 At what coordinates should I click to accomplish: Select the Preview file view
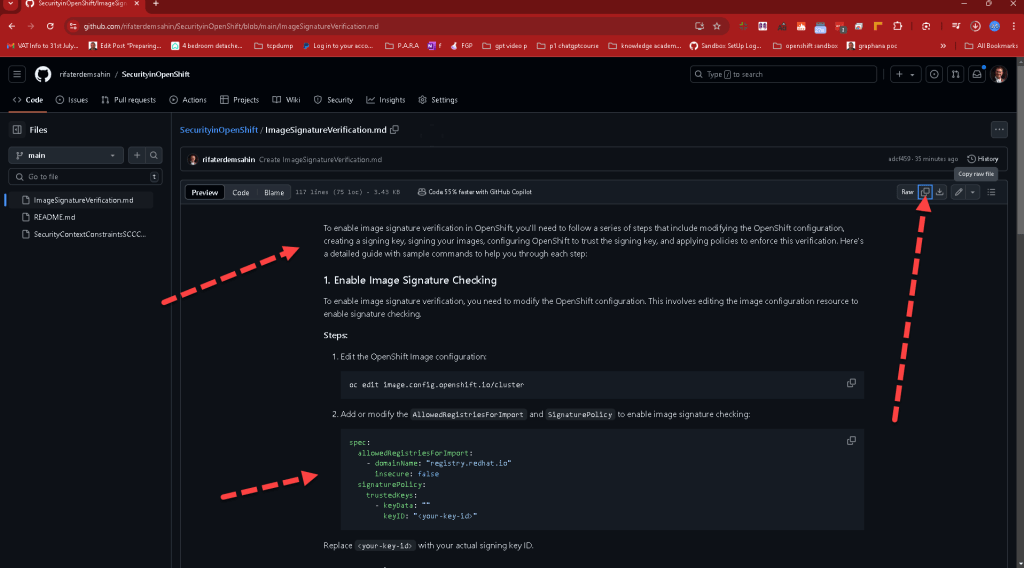click(204, 193)
